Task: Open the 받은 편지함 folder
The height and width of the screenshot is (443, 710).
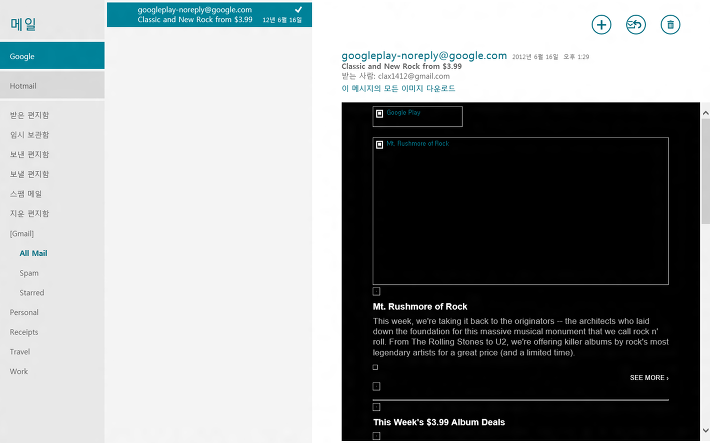Action: point(29,115)
